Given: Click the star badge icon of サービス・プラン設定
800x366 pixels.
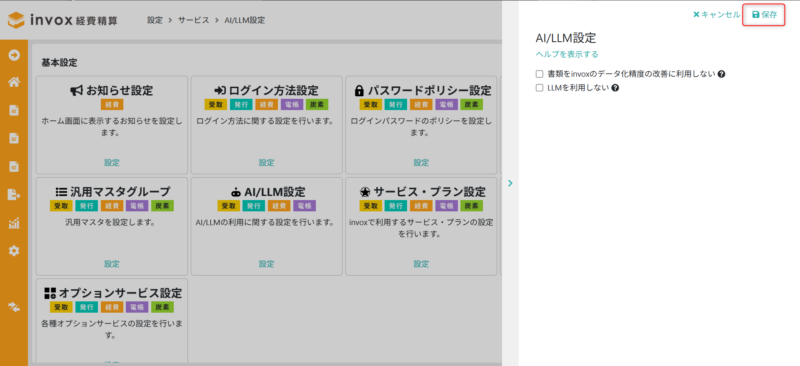Looking at the screenshot, I should tap(365, 192).
